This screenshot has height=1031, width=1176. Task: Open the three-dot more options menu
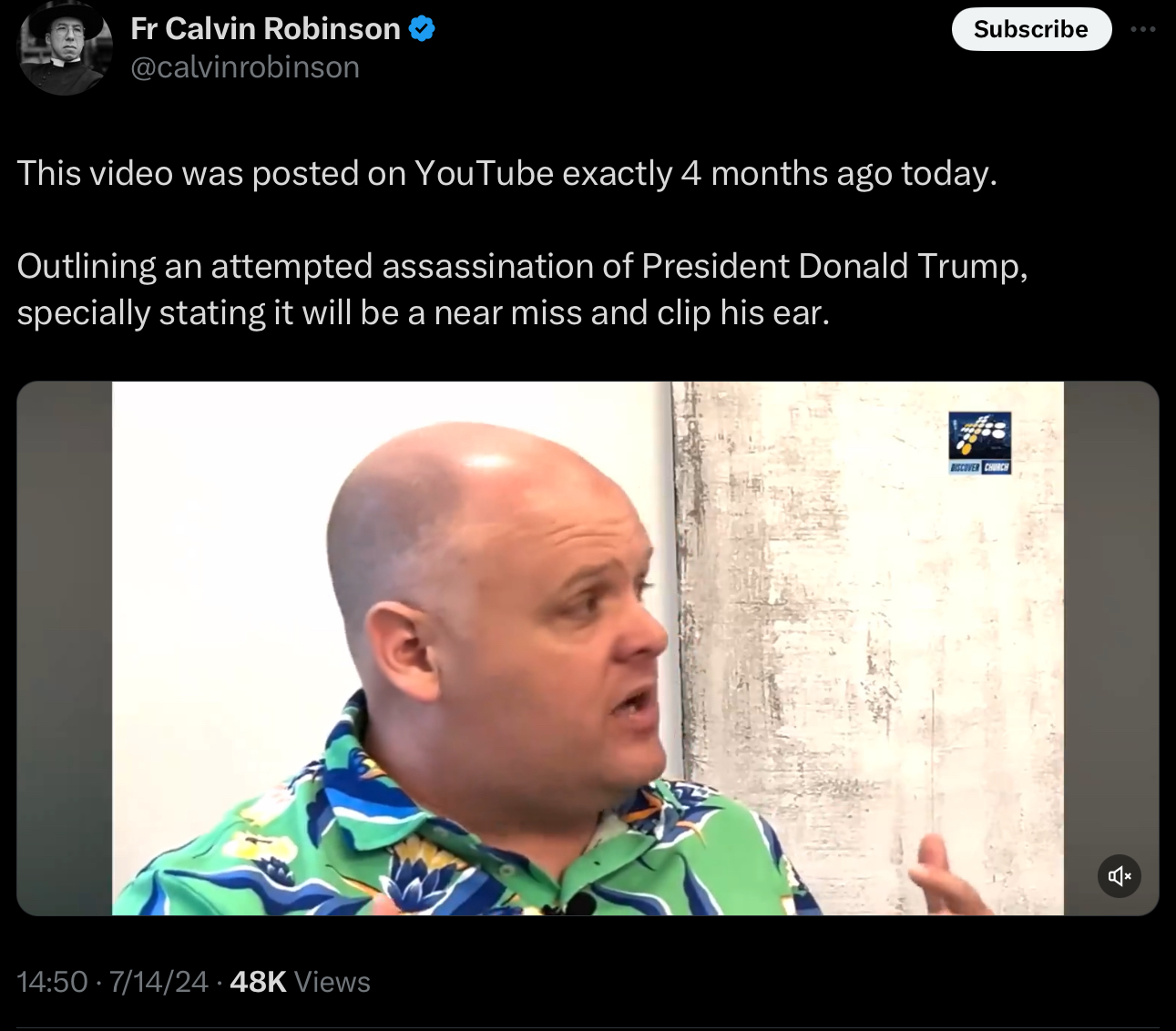(1143, 29)
